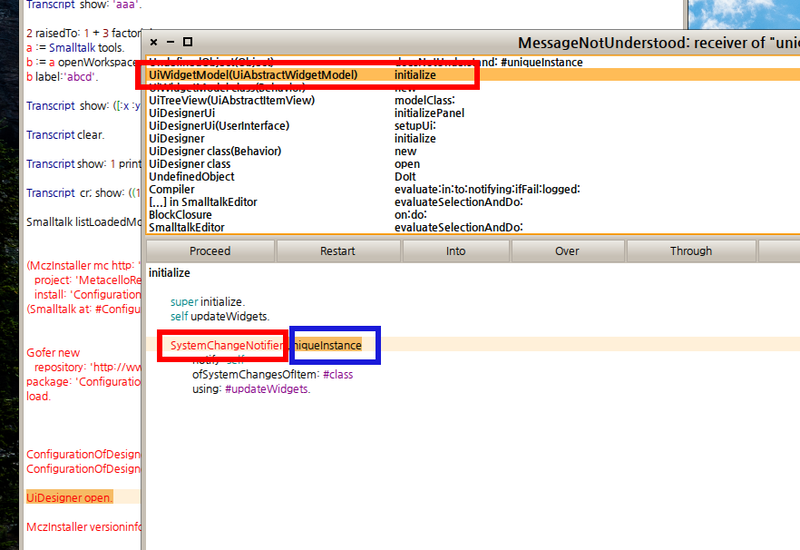Select the UiDesignerUi(UserInterface) setupUi: frame
Viewport: 800px width, 550px height.
pos(219,126)
